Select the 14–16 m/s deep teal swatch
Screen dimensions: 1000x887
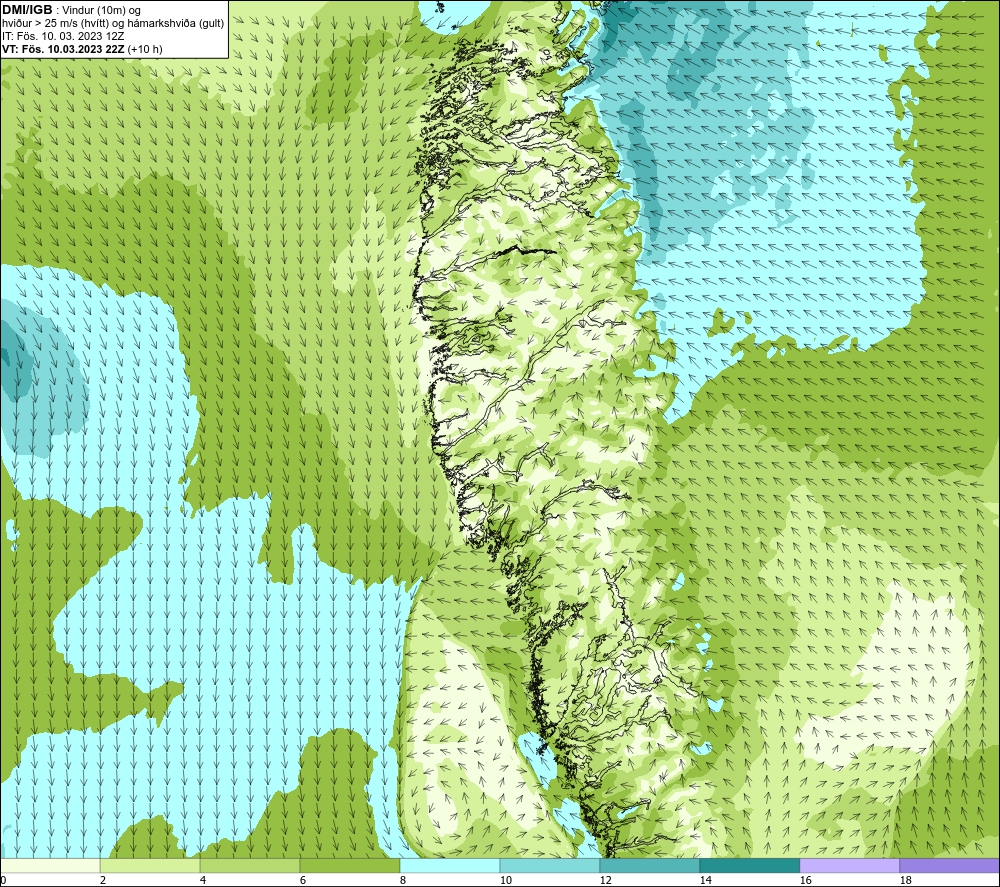(750, 865)
